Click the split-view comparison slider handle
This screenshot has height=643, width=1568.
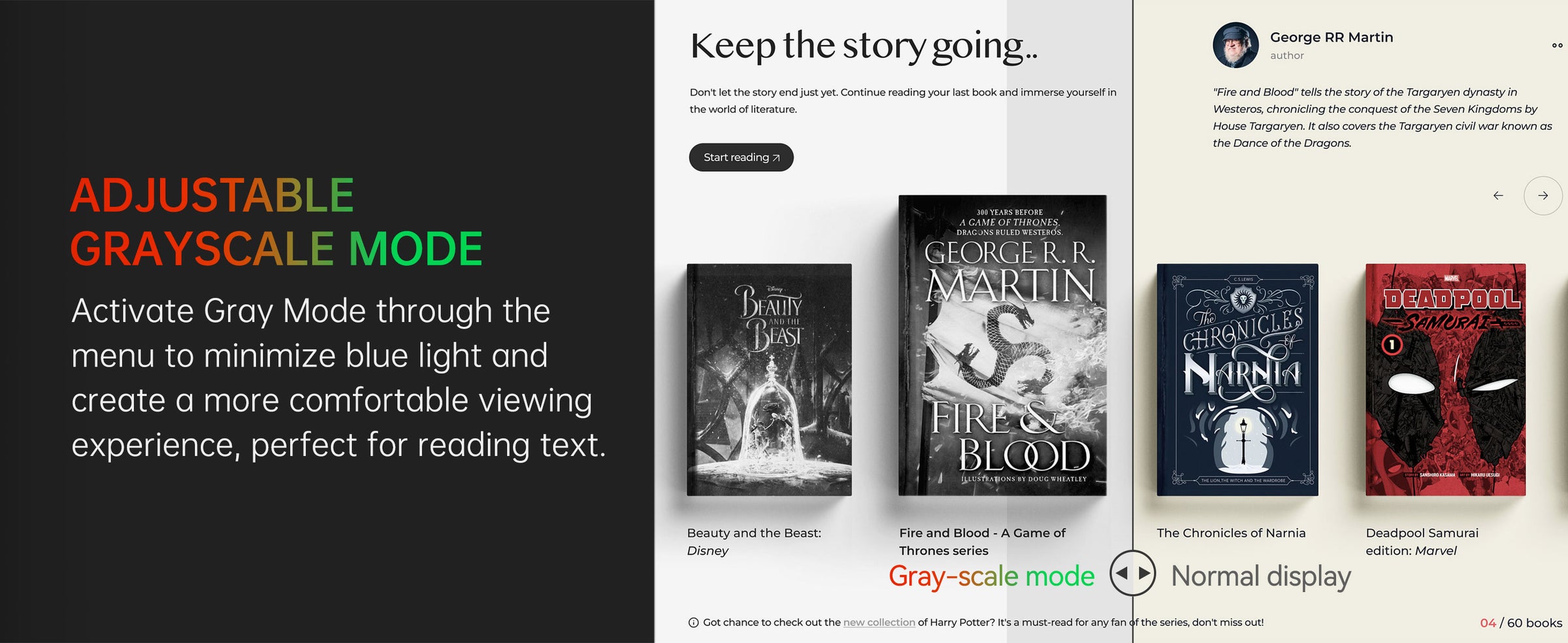point(1132,573)
